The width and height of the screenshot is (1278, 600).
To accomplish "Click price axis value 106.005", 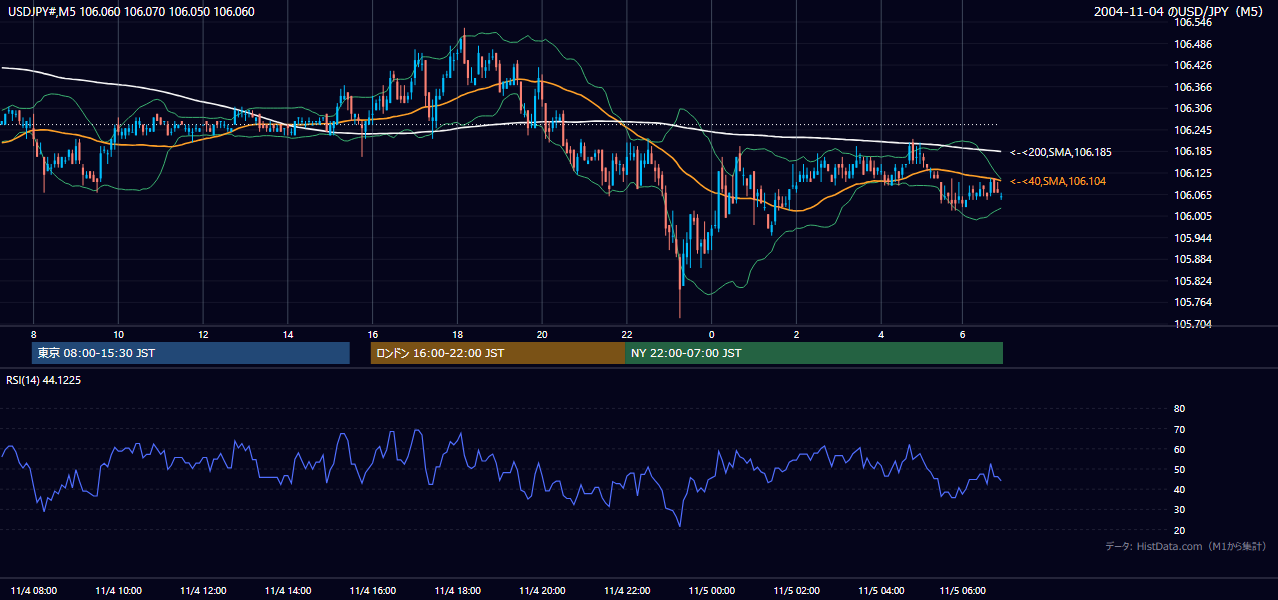I will click(x=1194, y=216).
